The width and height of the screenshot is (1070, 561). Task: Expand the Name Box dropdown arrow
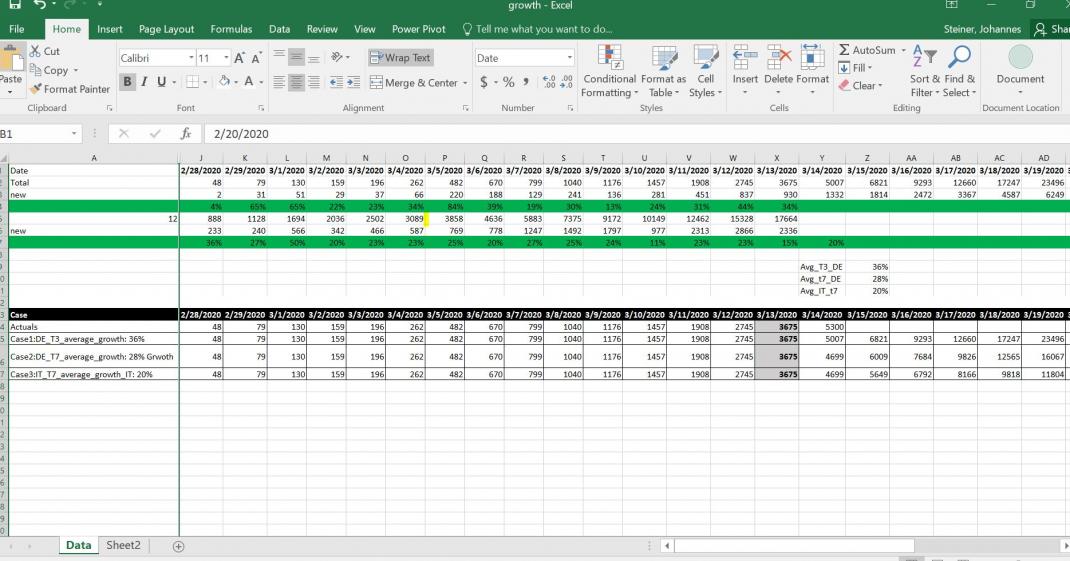coord(75,133)
